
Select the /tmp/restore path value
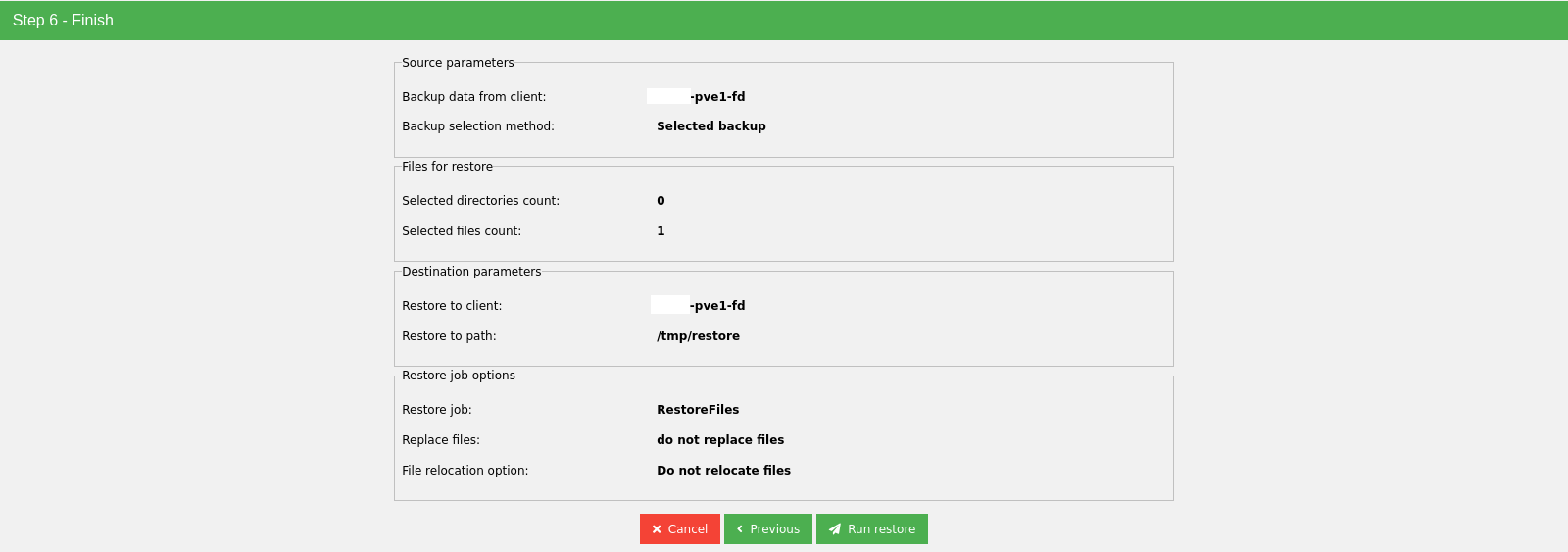[x=698, y=336]
